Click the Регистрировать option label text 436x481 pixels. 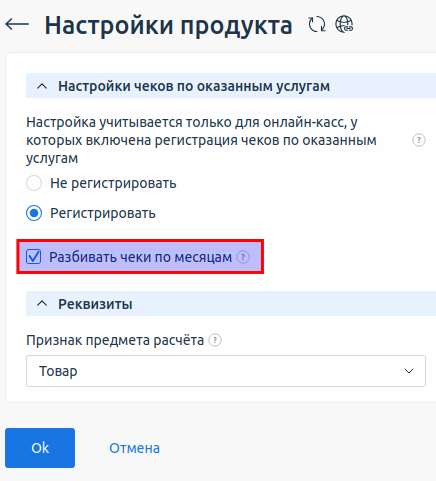pyautogui.click(x=103, y=213)
